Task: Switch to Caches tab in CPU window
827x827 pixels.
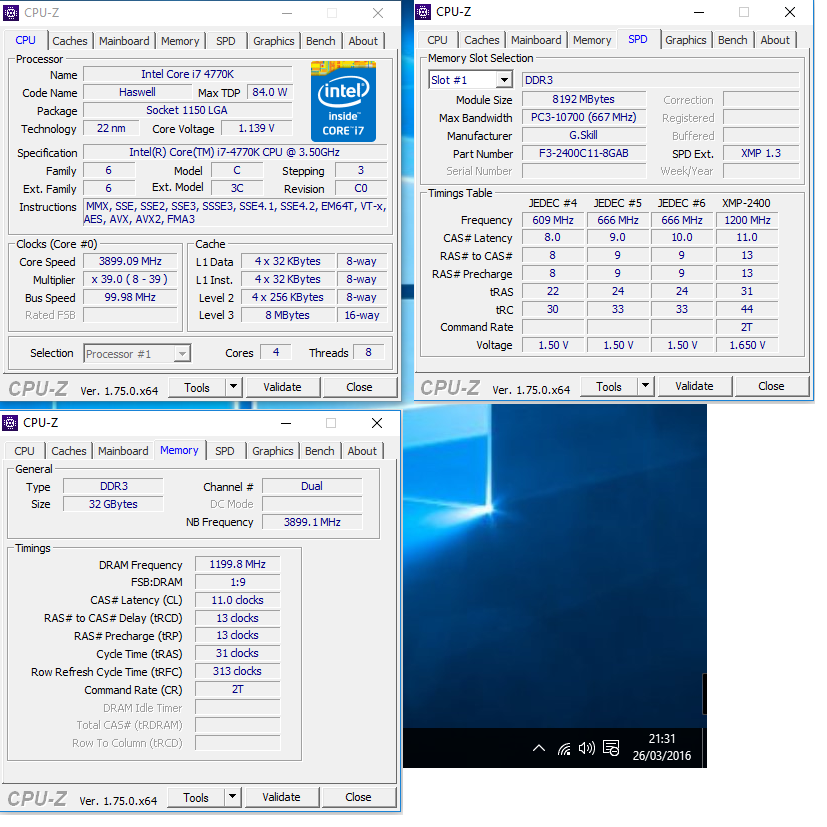Action: click(71, 42)
